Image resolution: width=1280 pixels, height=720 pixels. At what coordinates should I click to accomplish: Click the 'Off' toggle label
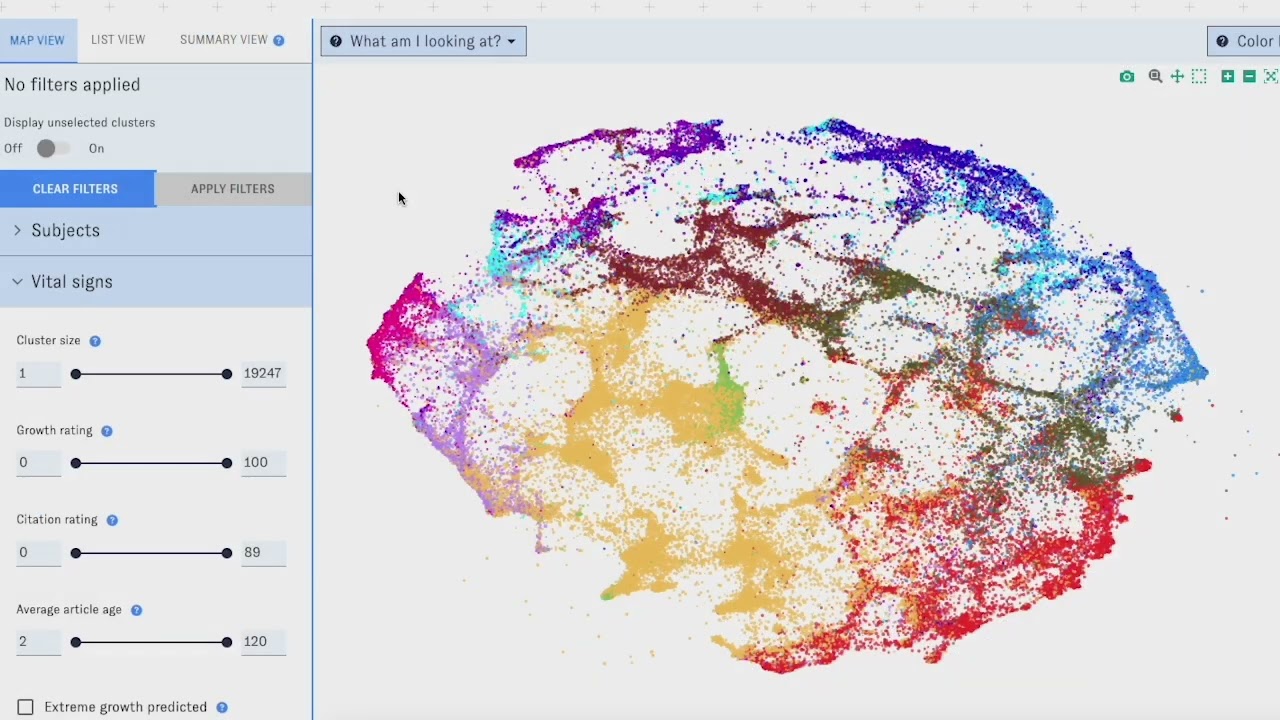[x=13, y=148]
